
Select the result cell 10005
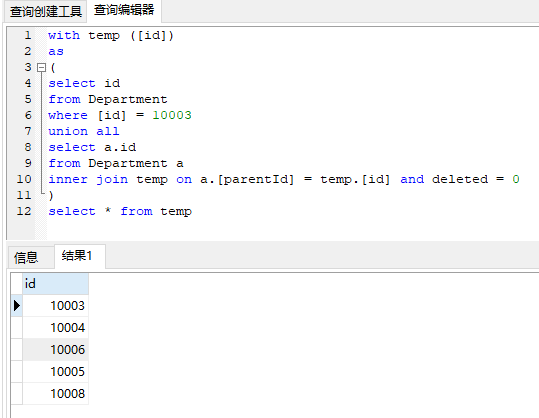tap(55, 372)
